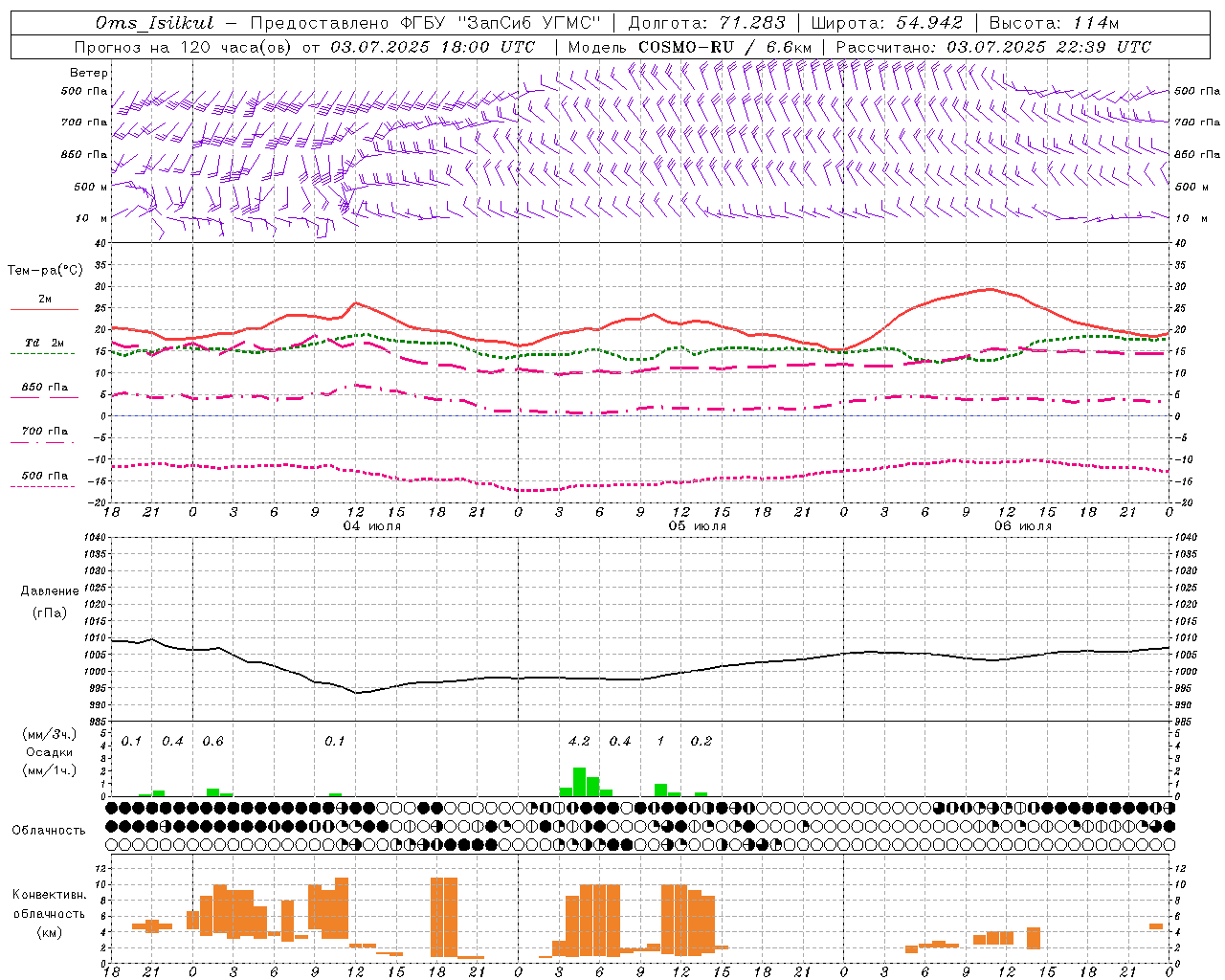Click the Модель COSMO-RU / 6.6км label
Screen dimensions: 1225x980
pyautogui.click(x=690, y=47)
